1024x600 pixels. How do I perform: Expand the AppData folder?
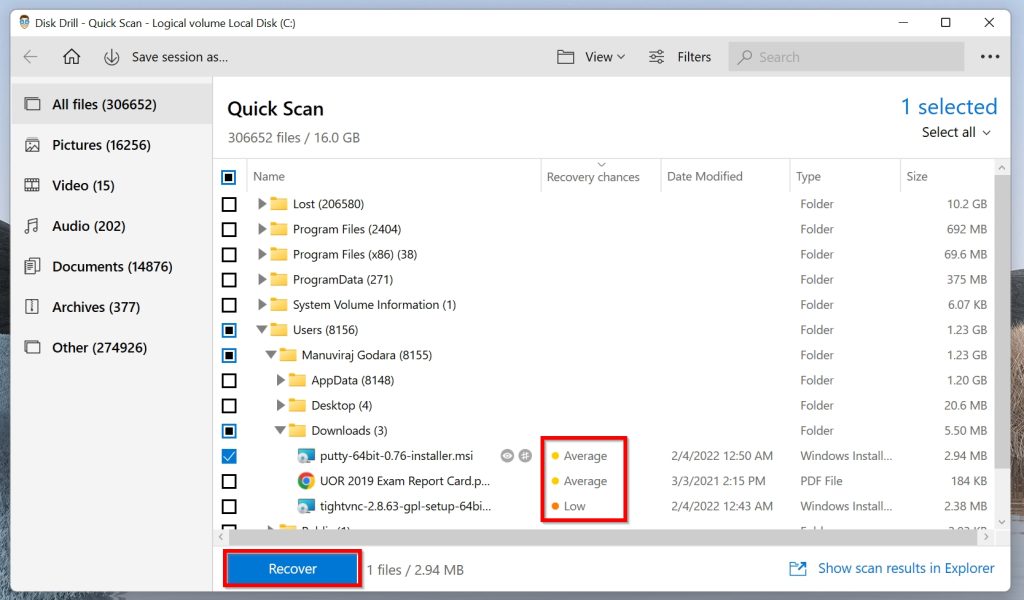tap(281, 380)
